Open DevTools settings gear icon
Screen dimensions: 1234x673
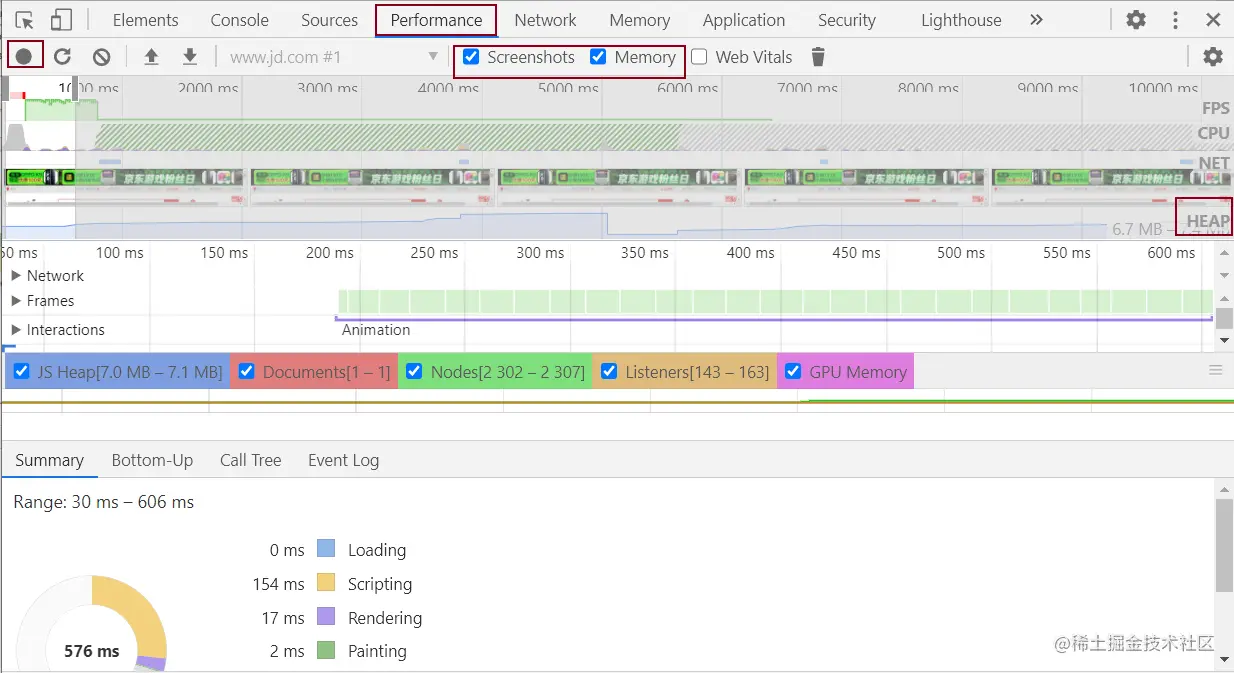1136,20
